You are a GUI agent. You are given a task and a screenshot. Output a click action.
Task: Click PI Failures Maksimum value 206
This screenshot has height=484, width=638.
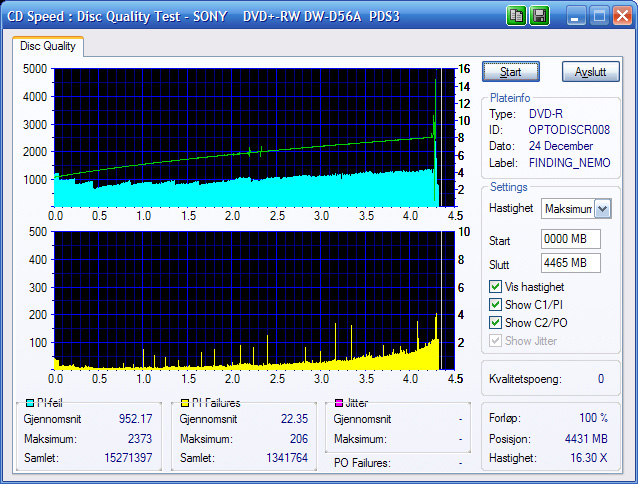(x=299, y=438)
